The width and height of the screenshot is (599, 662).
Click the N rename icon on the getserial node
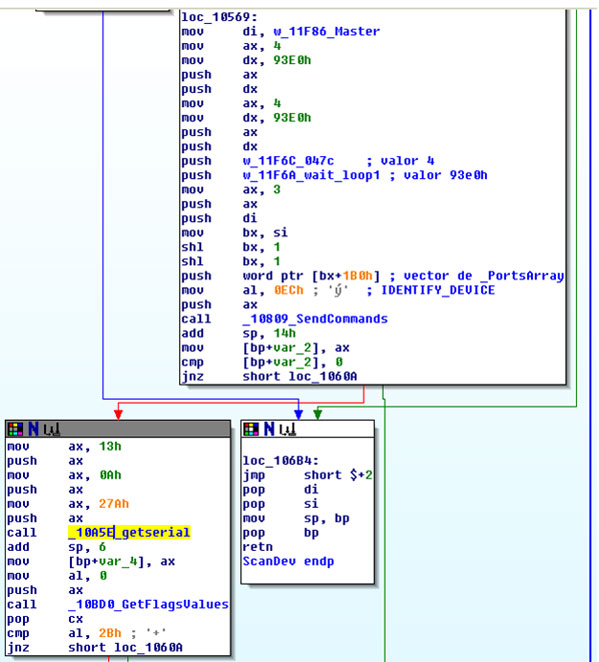(33, 429)
